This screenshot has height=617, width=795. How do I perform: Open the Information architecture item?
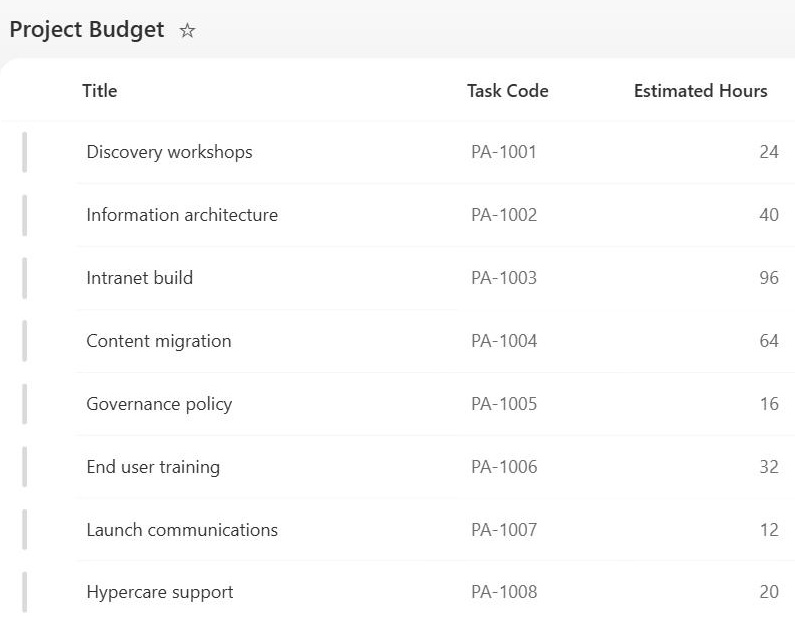(x=182, y=215)
